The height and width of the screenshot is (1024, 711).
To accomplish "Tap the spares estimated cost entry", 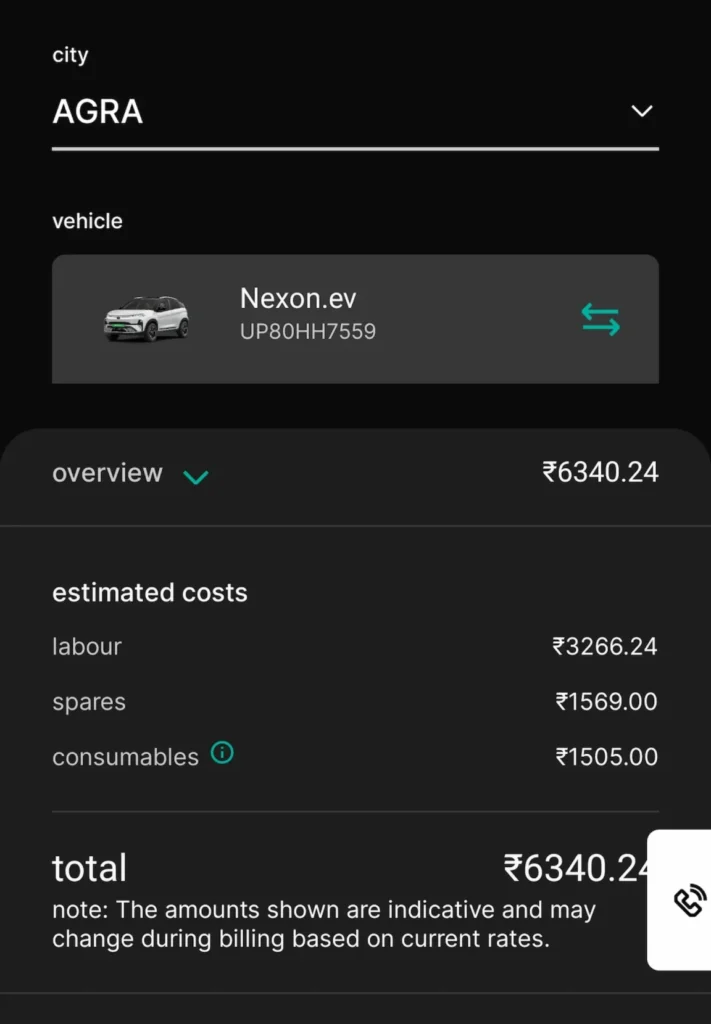I will click(355, 701).
